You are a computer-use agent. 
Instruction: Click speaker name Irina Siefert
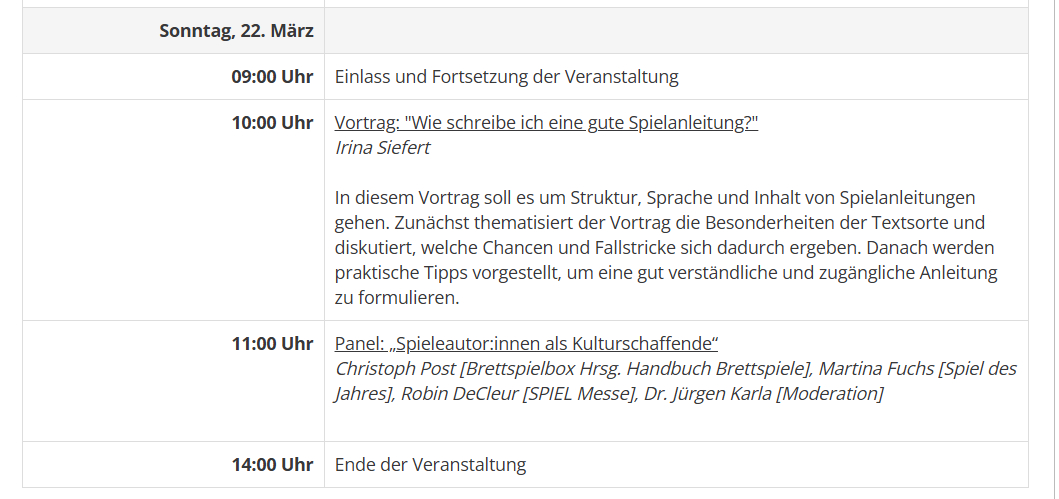click(x=383, y=148)
